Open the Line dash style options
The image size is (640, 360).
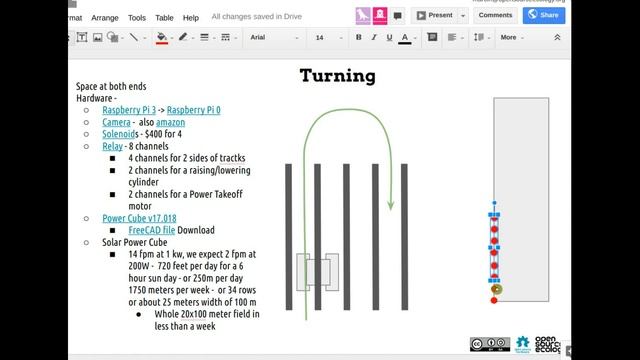[x=225, y=37]
